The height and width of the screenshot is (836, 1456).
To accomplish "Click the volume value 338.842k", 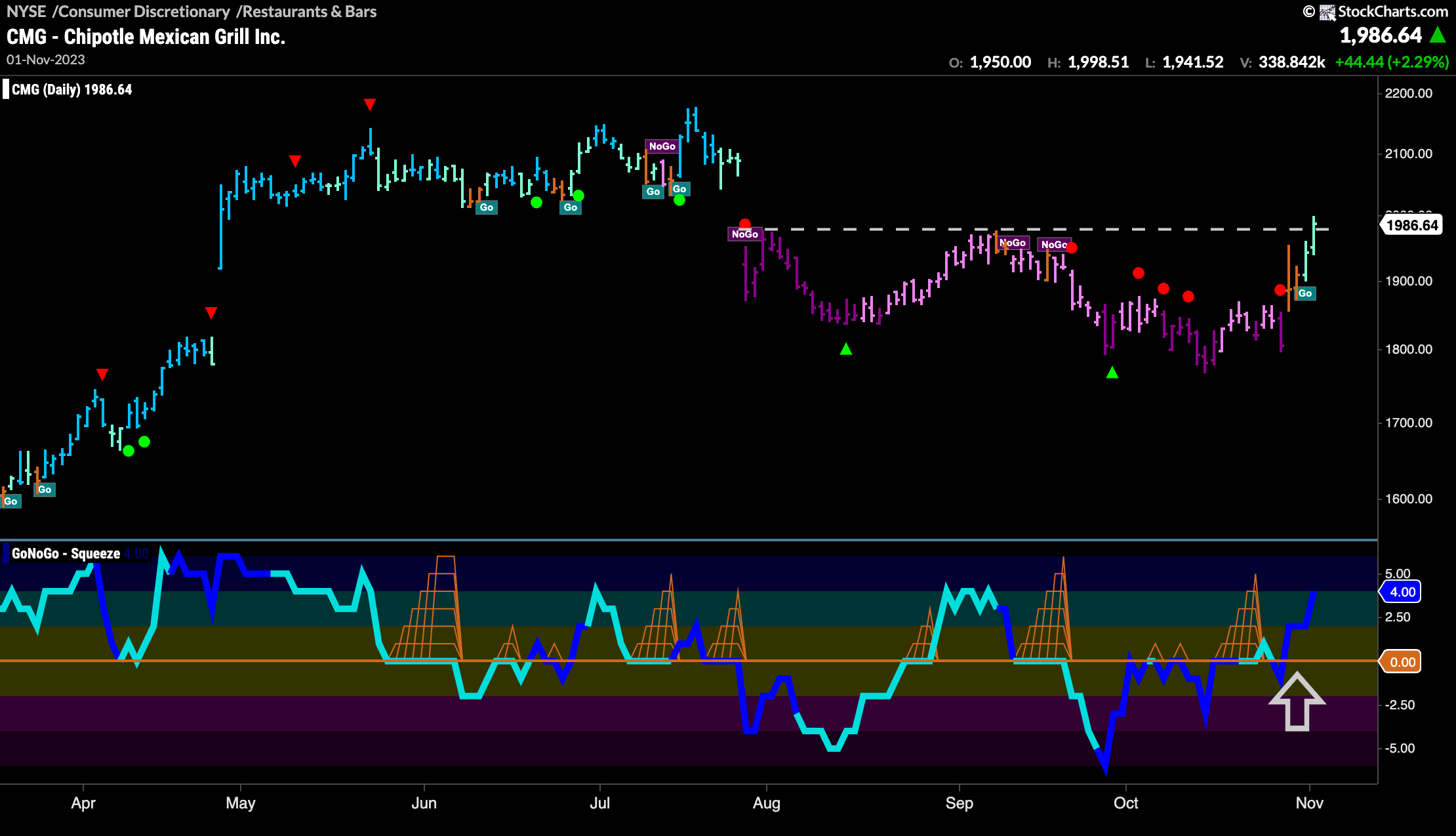I will (1292, 62).
